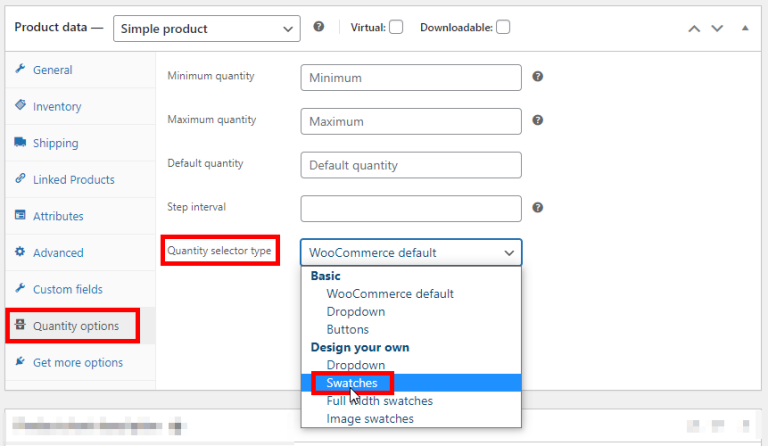Viewport: 768px width, 446px height.
Task: Click the help icon next to Step interval
Action: pos(538,208)
